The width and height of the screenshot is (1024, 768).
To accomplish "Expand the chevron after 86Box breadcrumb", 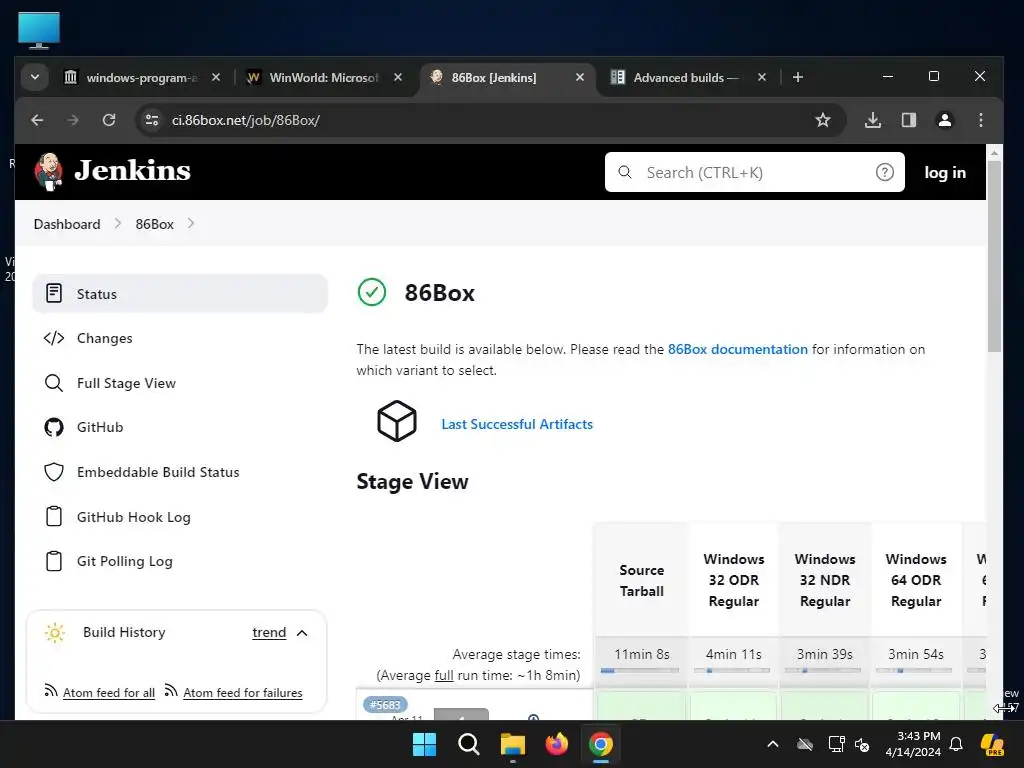I will click(x=191, y=223).
